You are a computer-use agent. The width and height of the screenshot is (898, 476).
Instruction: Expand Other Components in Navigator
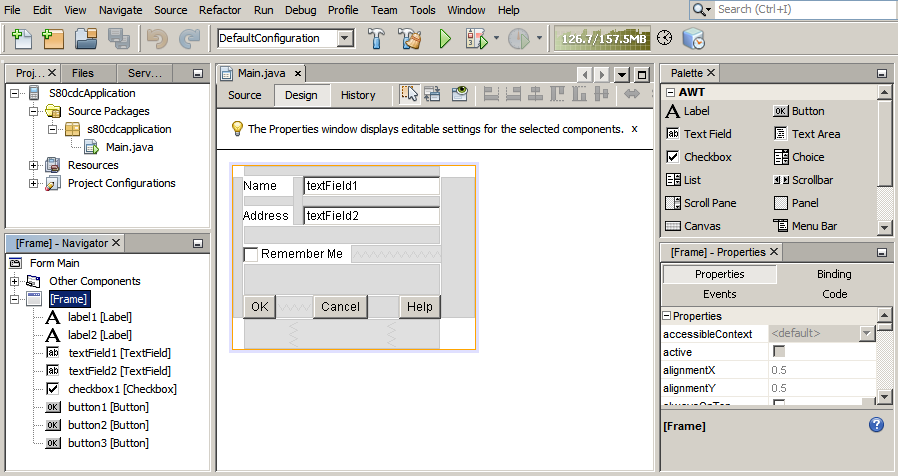(16, 281)
